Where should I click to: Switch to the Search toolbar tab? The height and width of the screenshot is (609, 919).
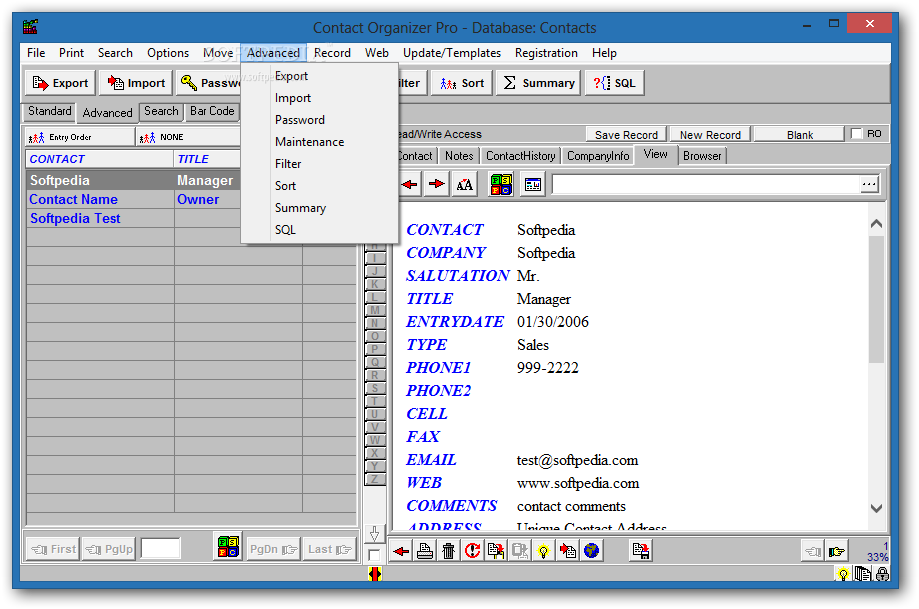click(161, 111)
